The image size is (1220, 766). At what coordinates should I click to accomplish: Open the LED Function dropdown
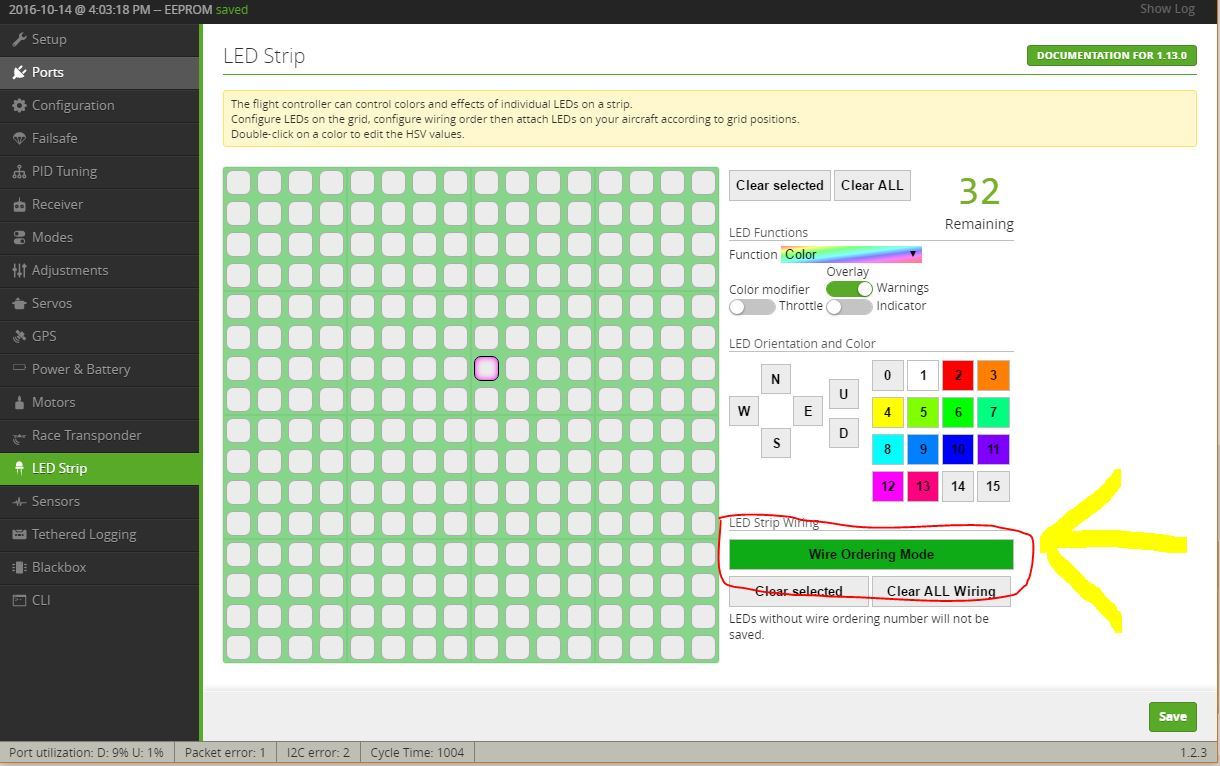(851, 254)
